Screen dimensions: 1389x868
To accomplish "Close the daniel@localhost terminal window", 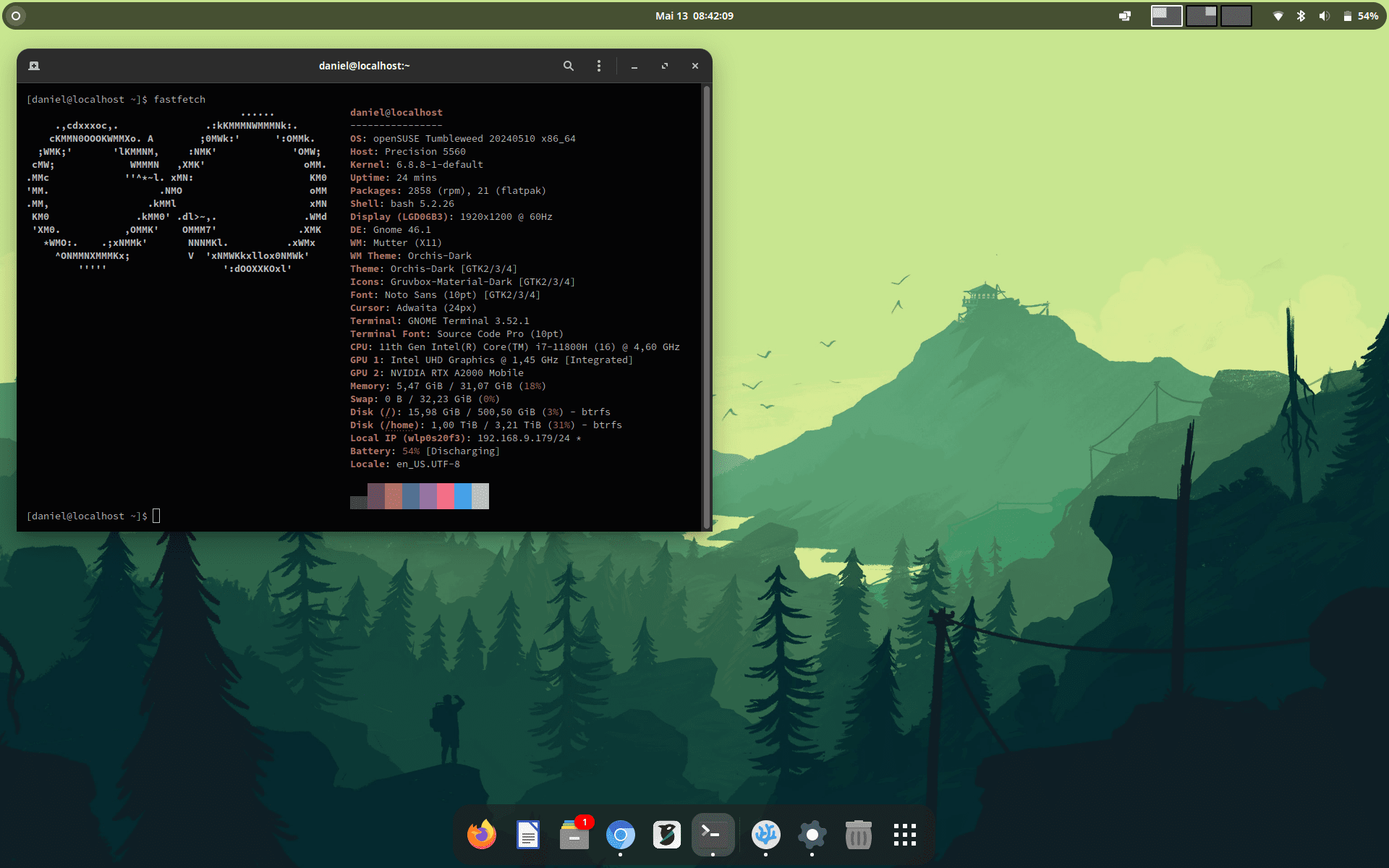I will (x=695, y=66).
